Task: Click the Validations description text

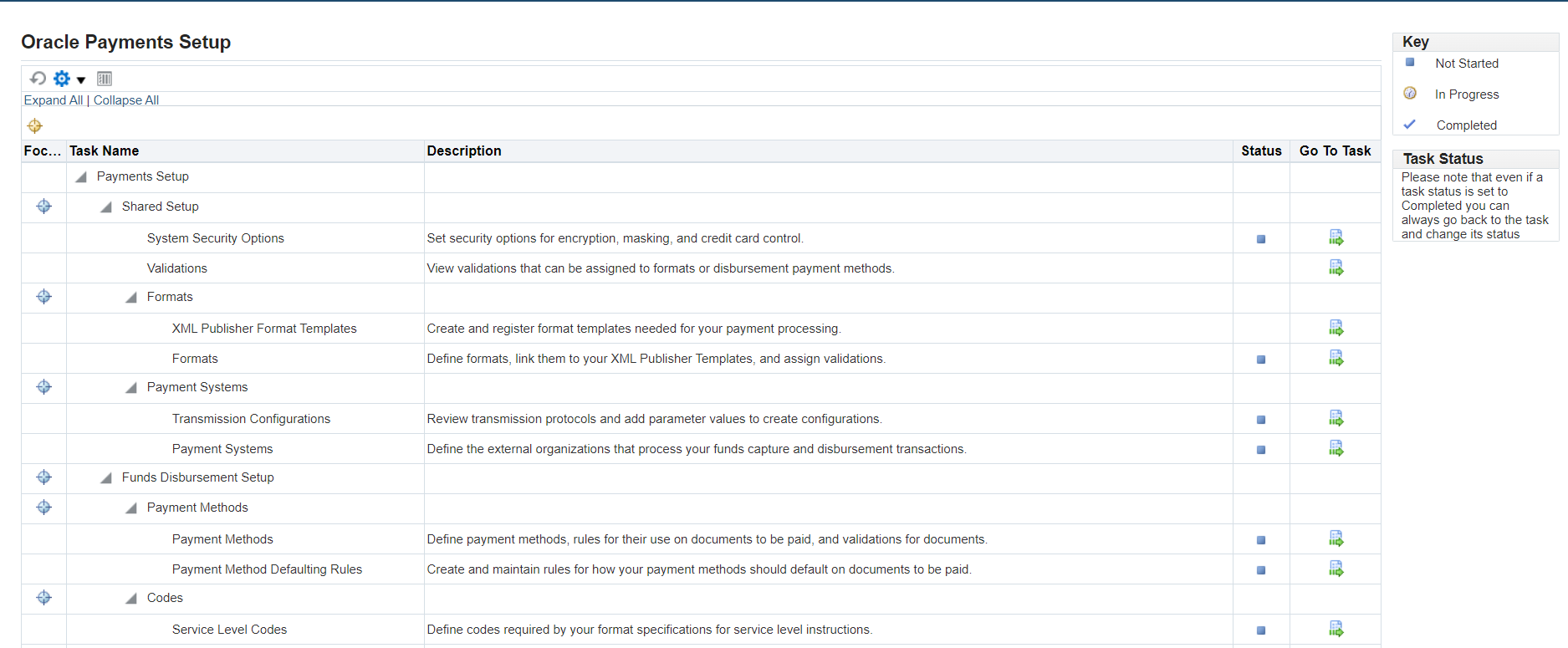Action: point(661,268)
